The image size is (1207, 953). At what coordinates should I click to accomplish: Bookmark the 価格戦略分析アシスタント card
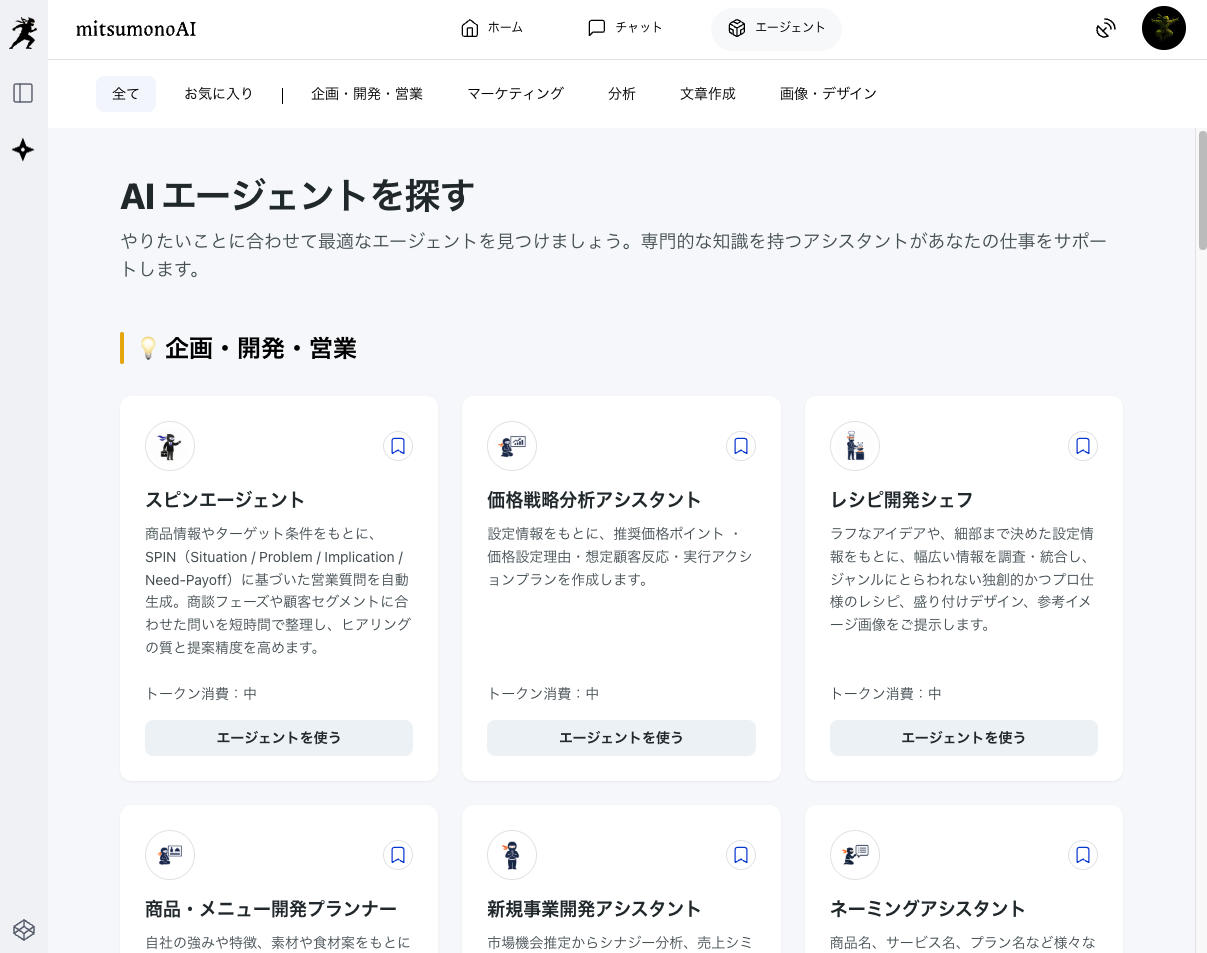pos(741,446)
